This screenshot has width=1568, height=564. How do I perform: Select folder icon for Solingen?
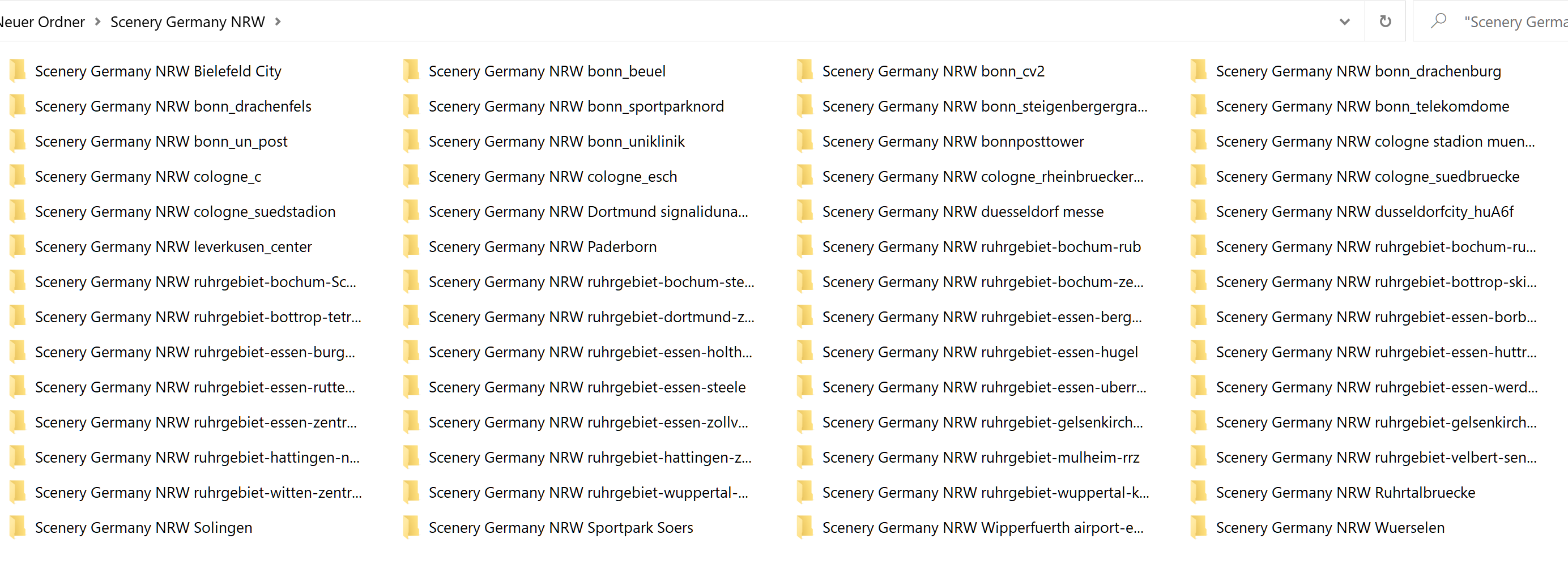17,528
